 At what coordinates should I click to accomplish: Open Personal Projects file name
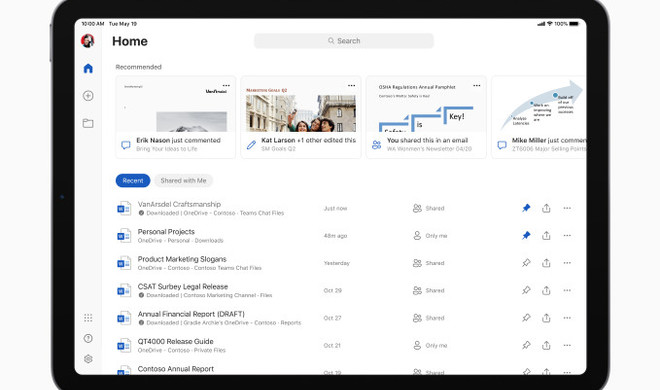tap(166, 231)
